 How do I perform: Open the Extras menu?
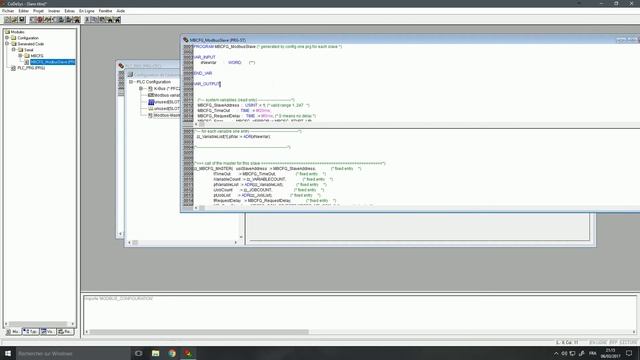69,11
